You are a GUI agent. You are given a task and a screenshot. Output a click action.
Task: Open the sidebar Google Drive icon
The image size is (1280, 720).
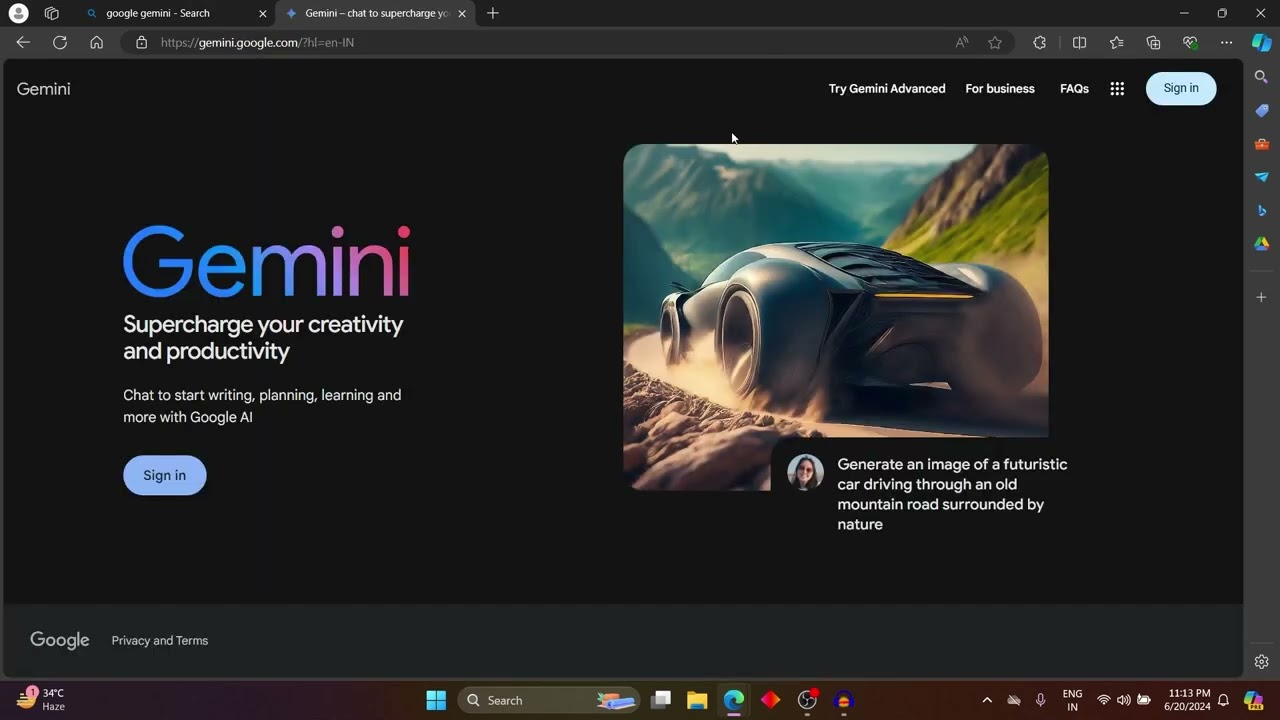coord(1262,244)
